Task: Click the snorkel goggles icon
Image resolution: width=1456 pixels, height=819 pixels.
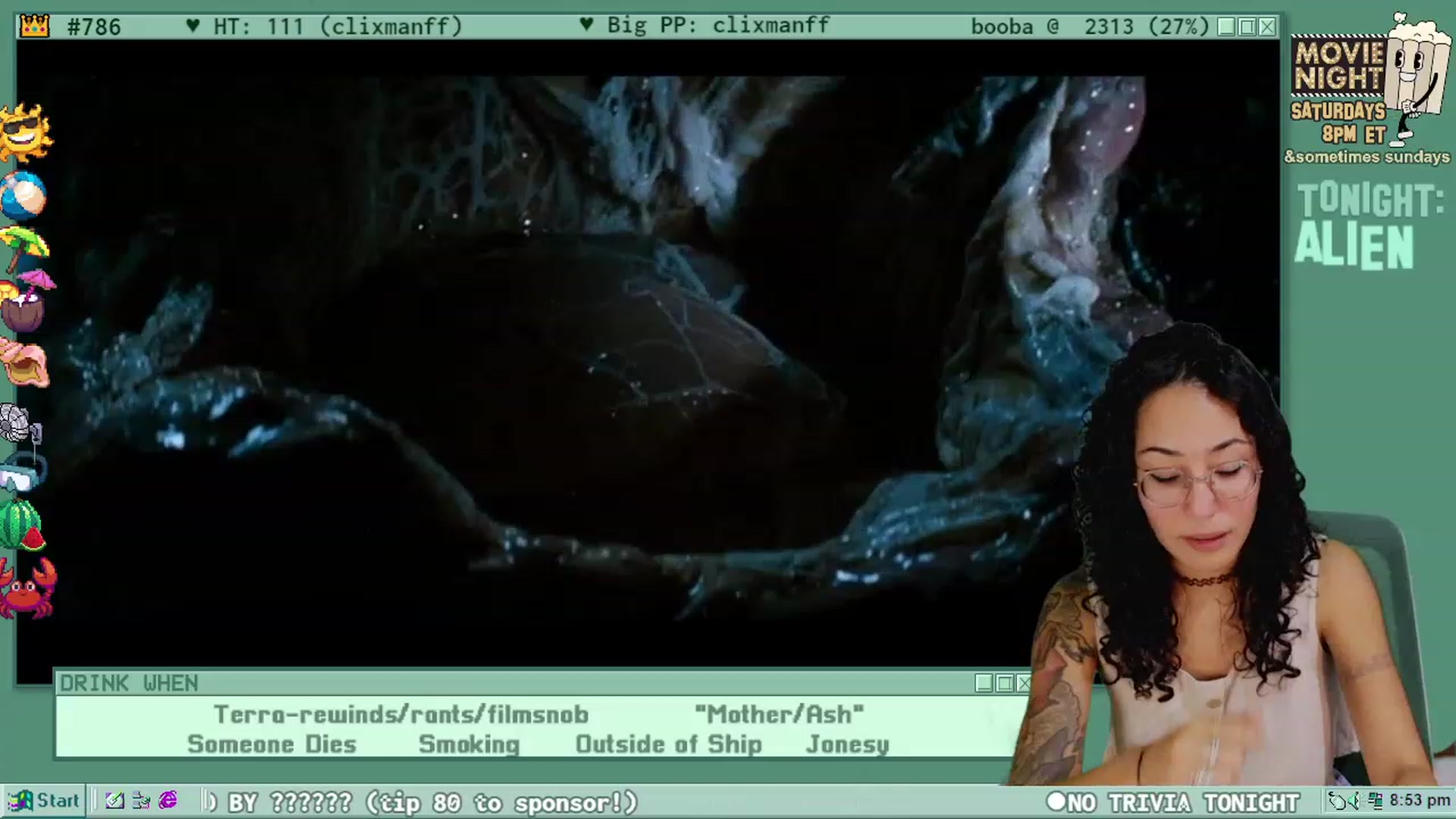Action: click(23, 472)
